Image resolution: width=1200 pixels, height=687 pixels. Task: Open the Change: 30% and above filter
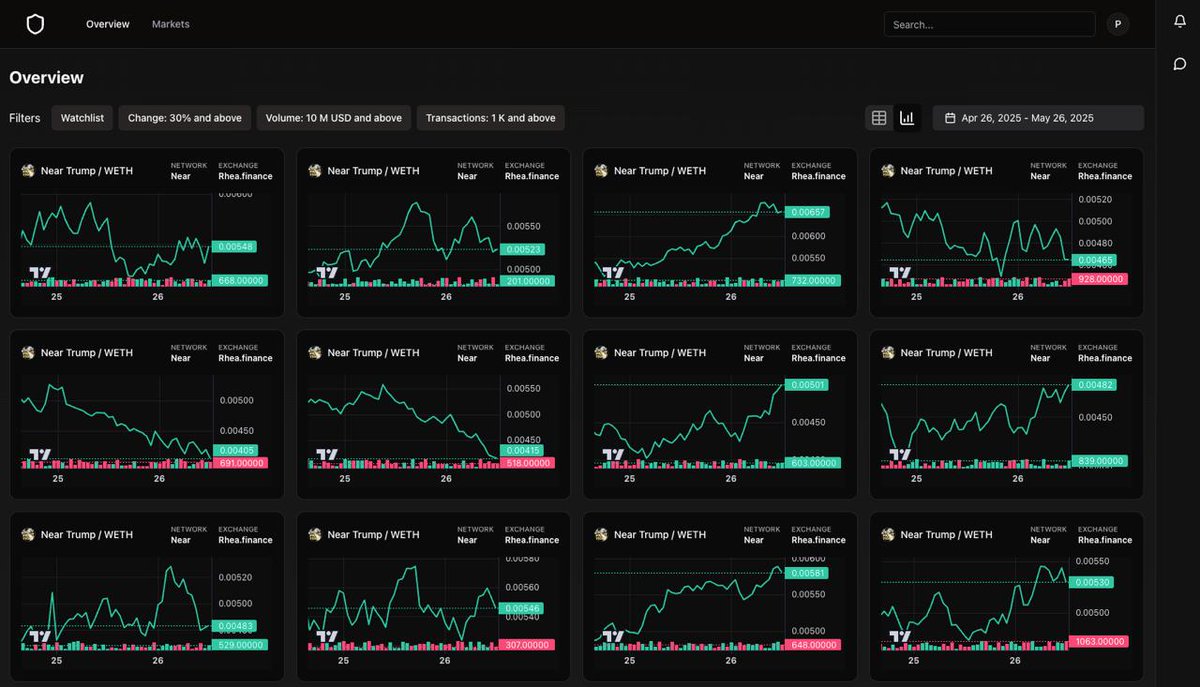(185, 118)
